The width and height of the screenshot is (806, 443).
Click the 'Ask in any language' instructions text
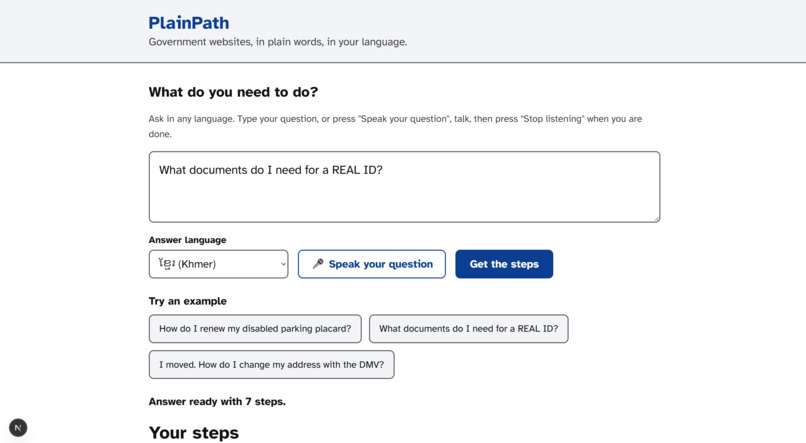(x=395, y=126)
